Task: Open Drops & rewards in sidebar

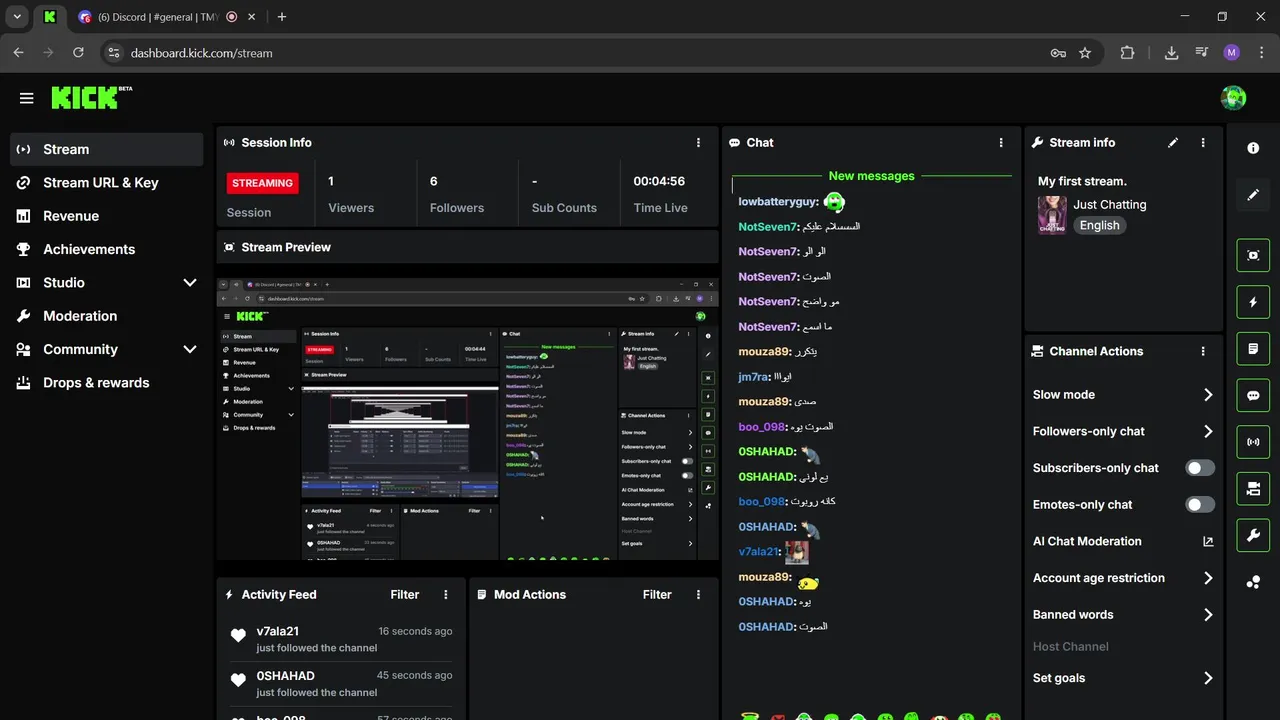Action: pos(107,383)
